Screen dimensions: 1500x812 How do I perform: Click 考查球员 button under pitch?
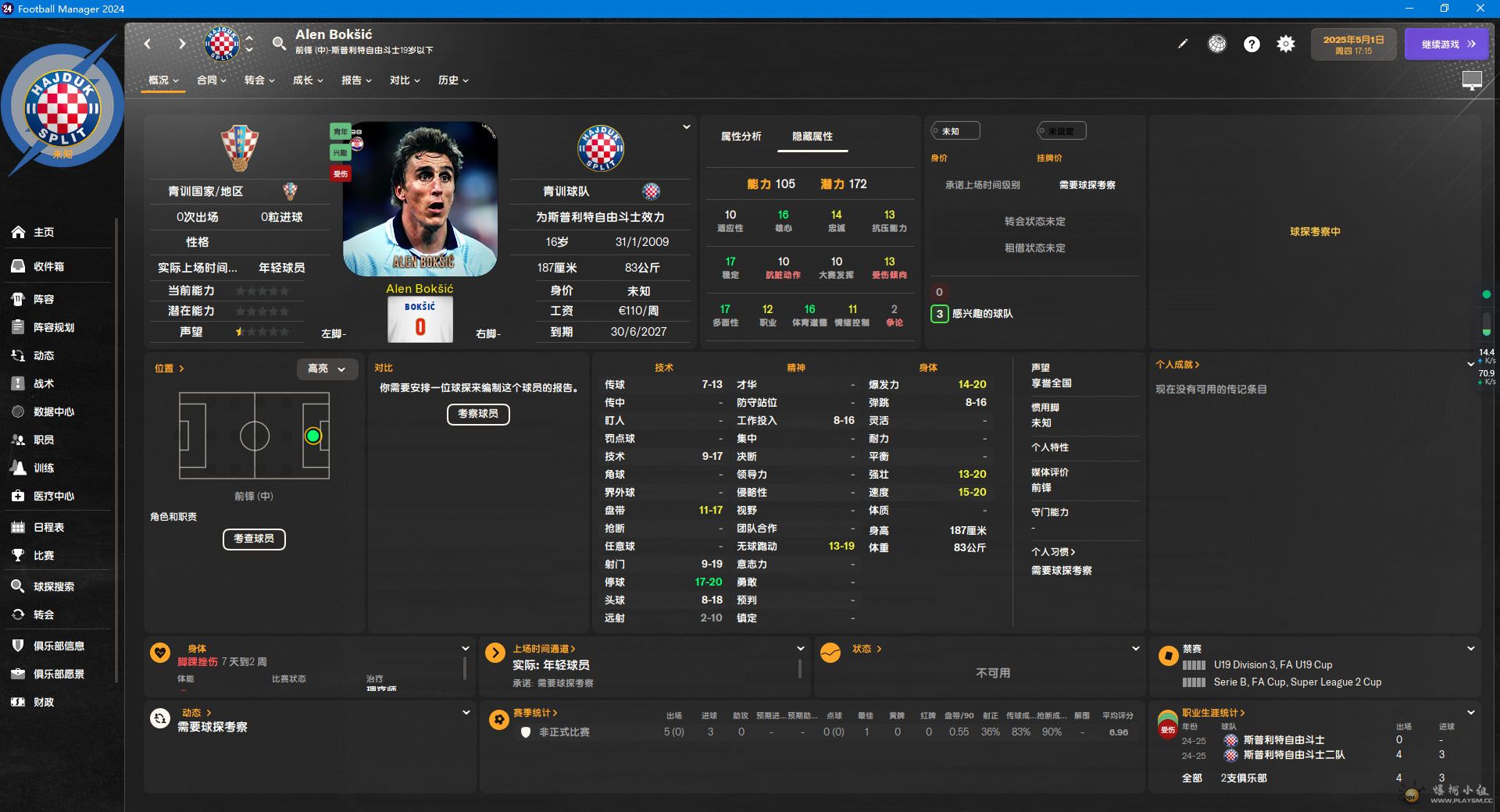[x=254, y=539]
